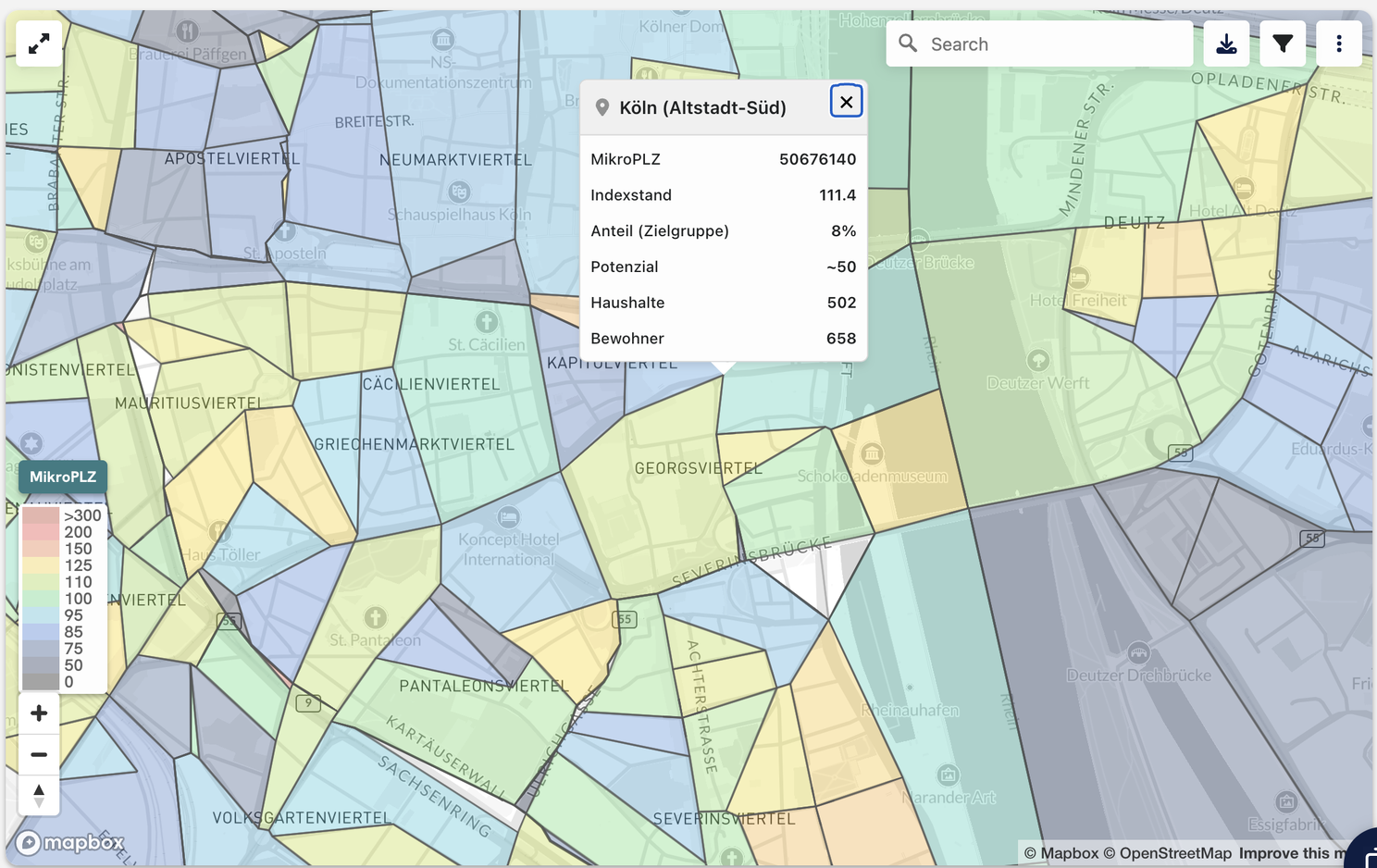The height and width of the screenshot is (868, 1377).
Task: Open the three-dot more options menu
Action: pos(1338,43)
